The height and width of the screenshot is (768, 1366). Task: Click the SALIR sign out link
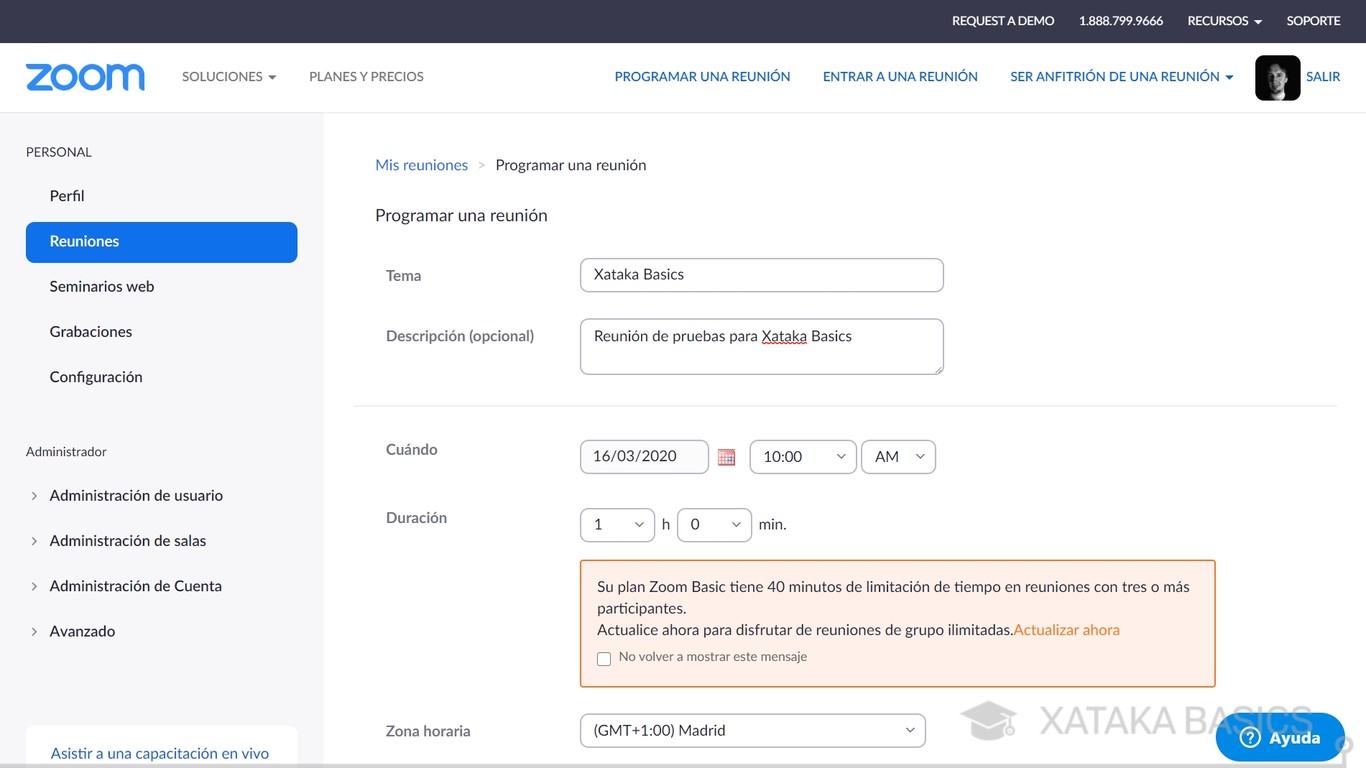click(x=1322, y=77)
